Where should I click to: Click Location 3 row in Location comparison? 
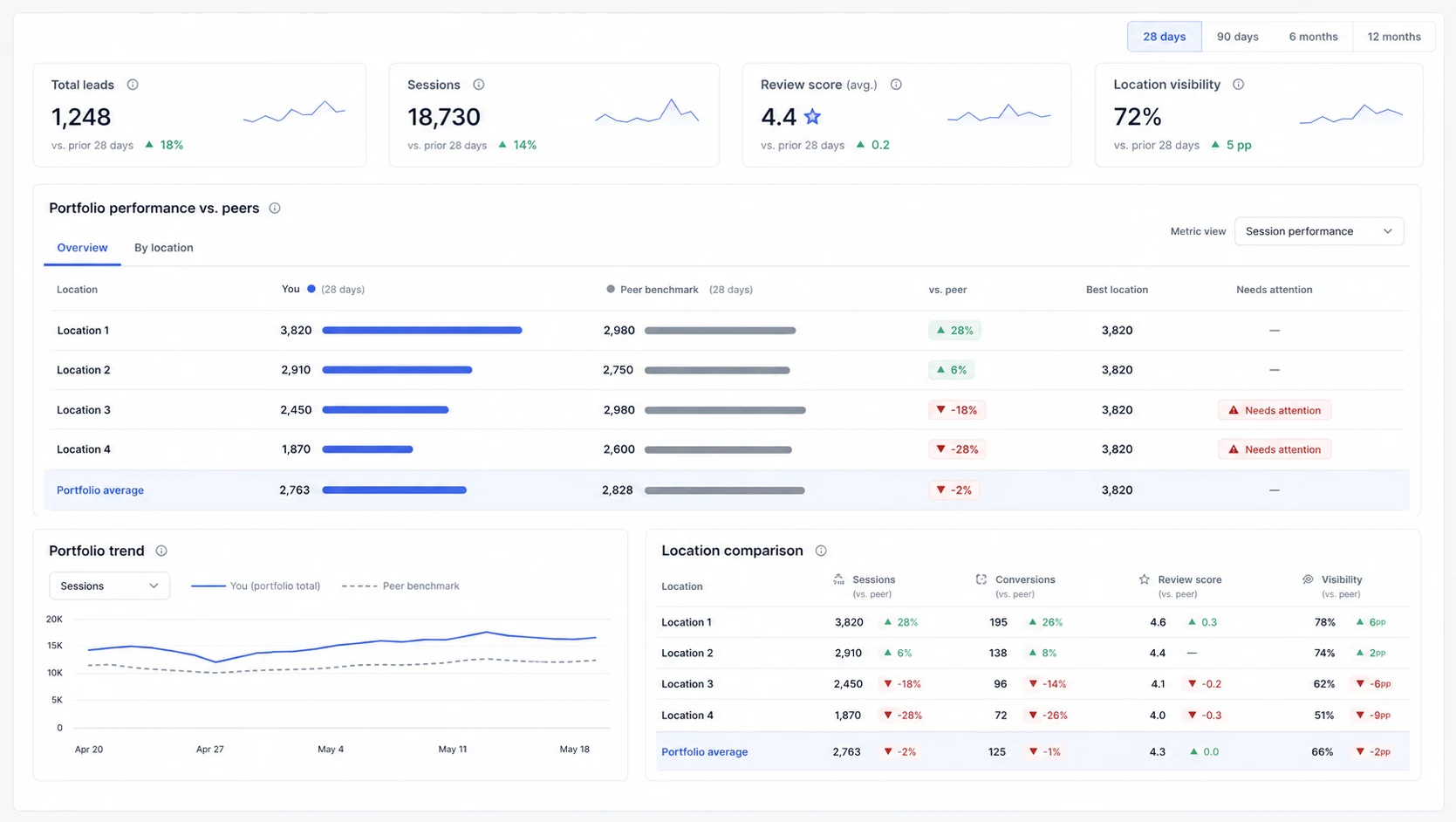pyautogui.click(x=1033, y=684)
